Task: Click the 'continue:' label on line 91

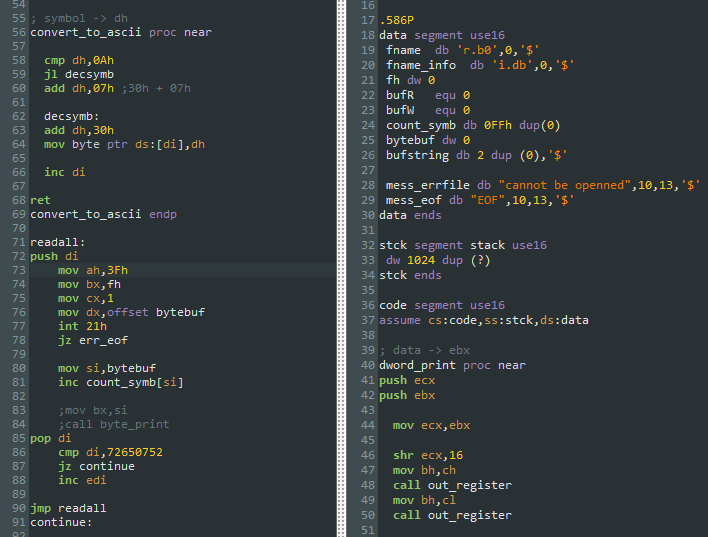Action: coord(61,523)
